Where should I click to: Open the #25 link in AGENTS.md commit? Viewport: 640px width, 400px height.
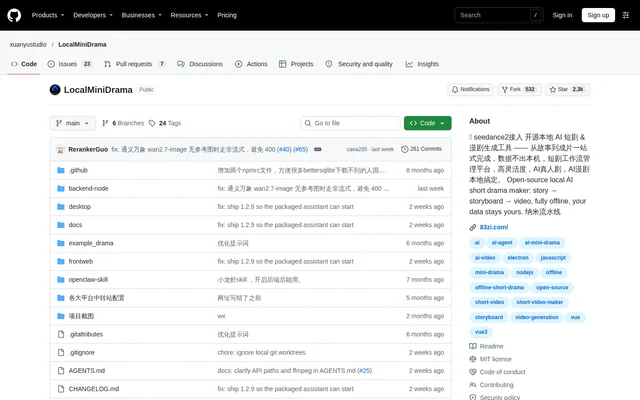(x=364, y=371)
